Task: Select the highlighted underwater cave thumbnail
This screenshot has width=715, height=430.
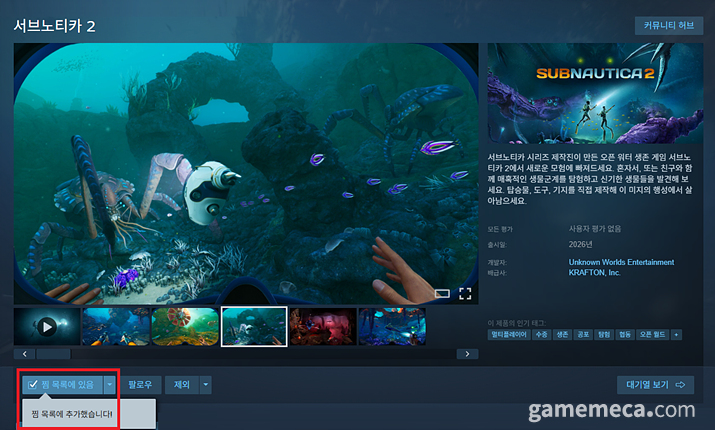Action: pyautogui.click(x=253, y=326)
